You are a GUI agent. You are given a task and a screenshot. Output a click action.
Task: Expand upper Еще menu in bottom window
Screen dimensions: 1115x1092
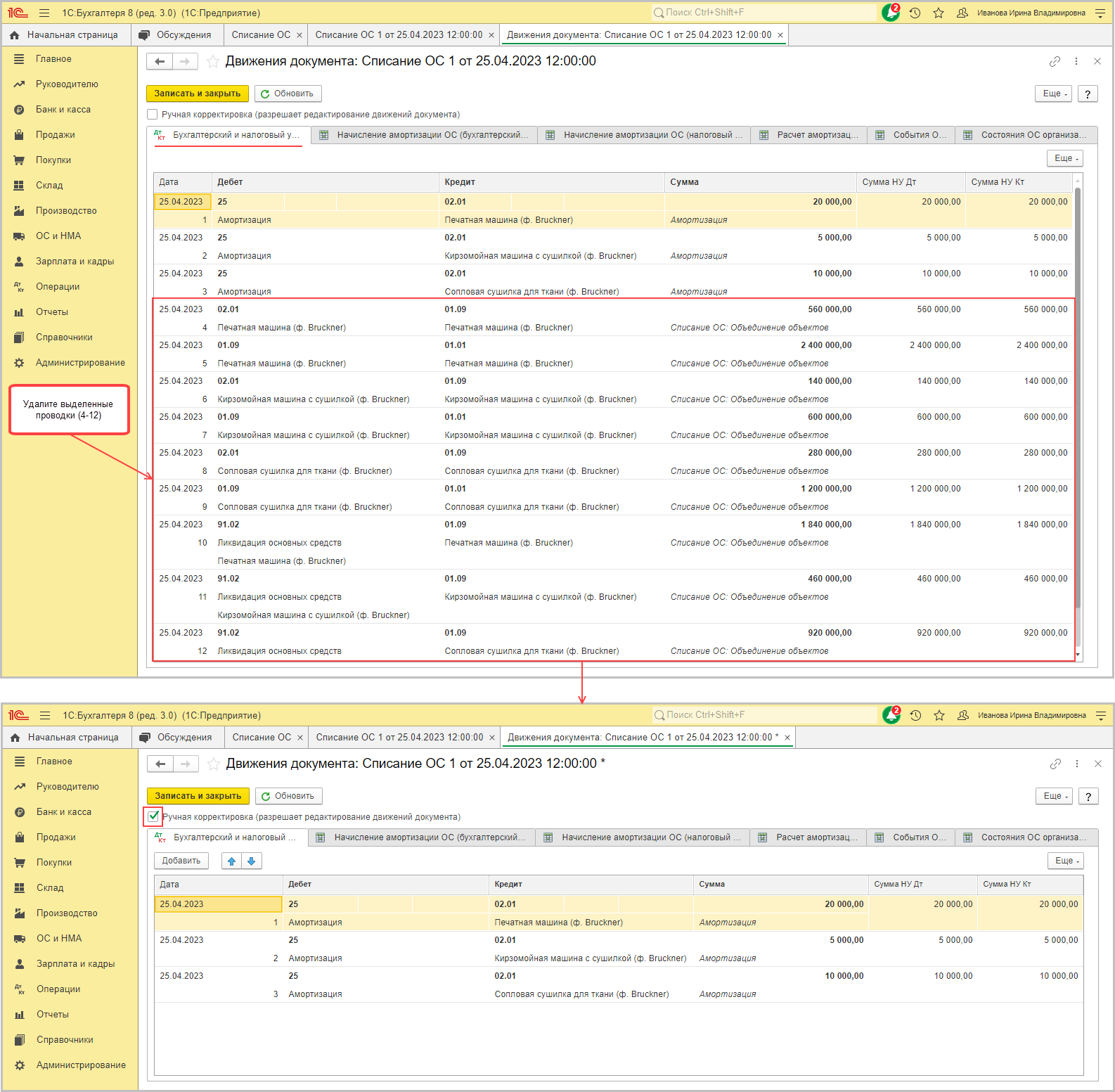[1054, 796]
